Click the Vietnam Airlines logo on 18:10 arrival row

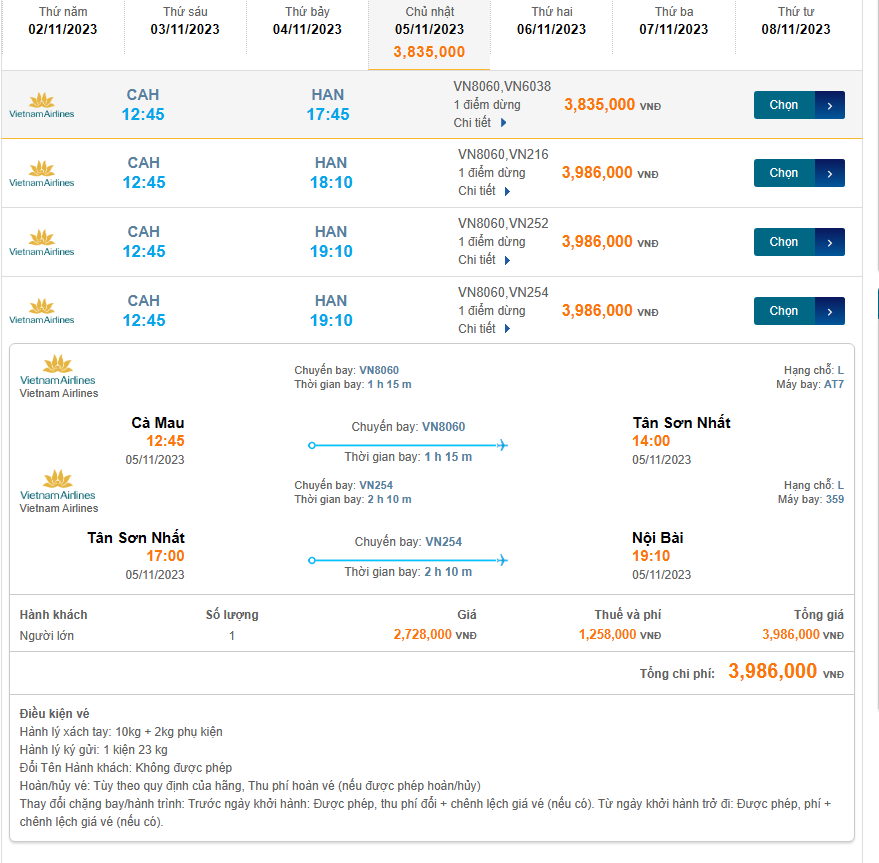41,173
